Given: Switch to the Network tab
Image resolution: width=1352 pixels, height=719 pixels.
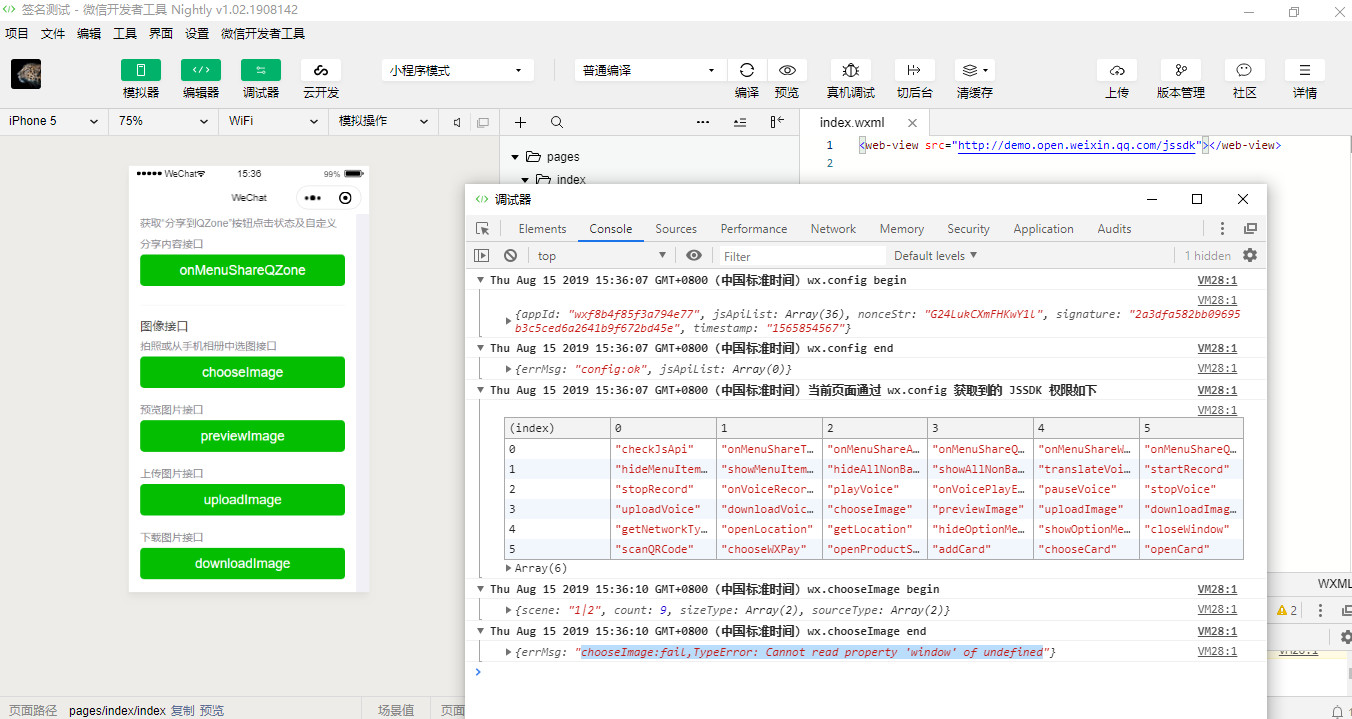Looking at the screenshot, I should 833,229.
